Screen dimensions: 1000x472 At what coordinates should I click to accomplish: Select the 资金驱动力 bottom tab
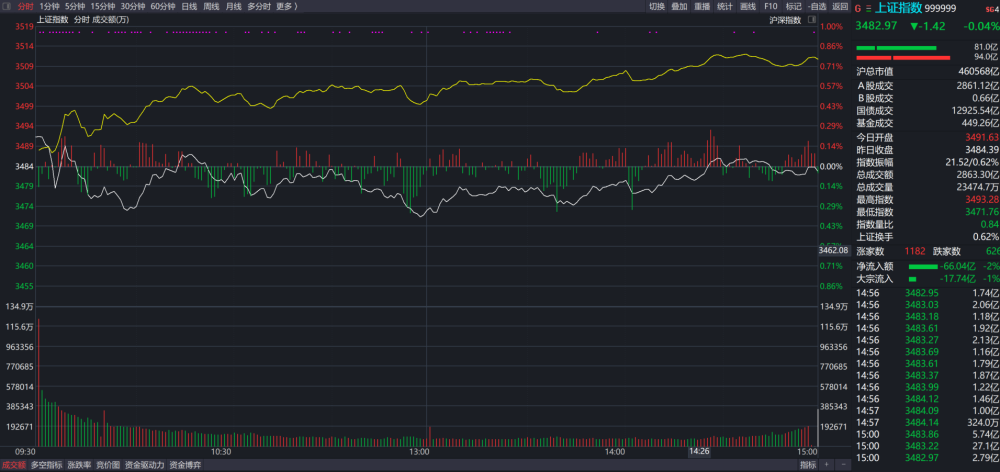click(x=145, y=465)
